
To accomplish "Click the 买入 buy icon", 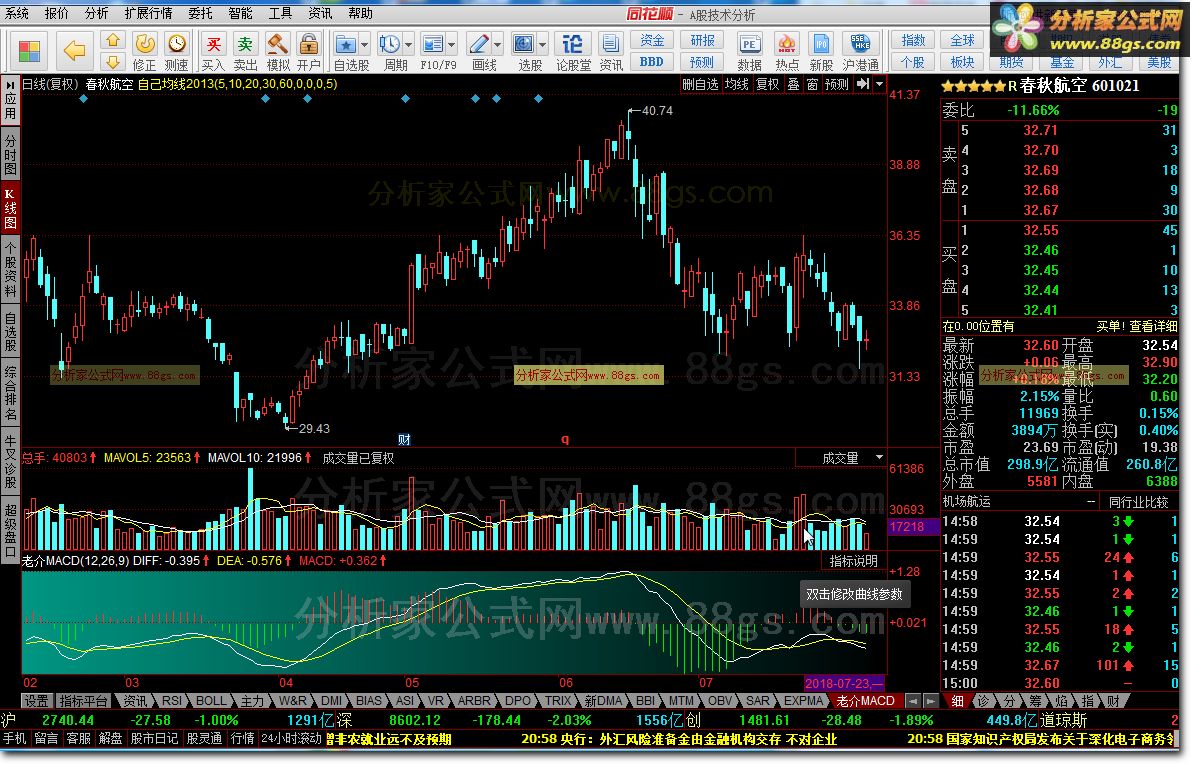I will (214, 51).
